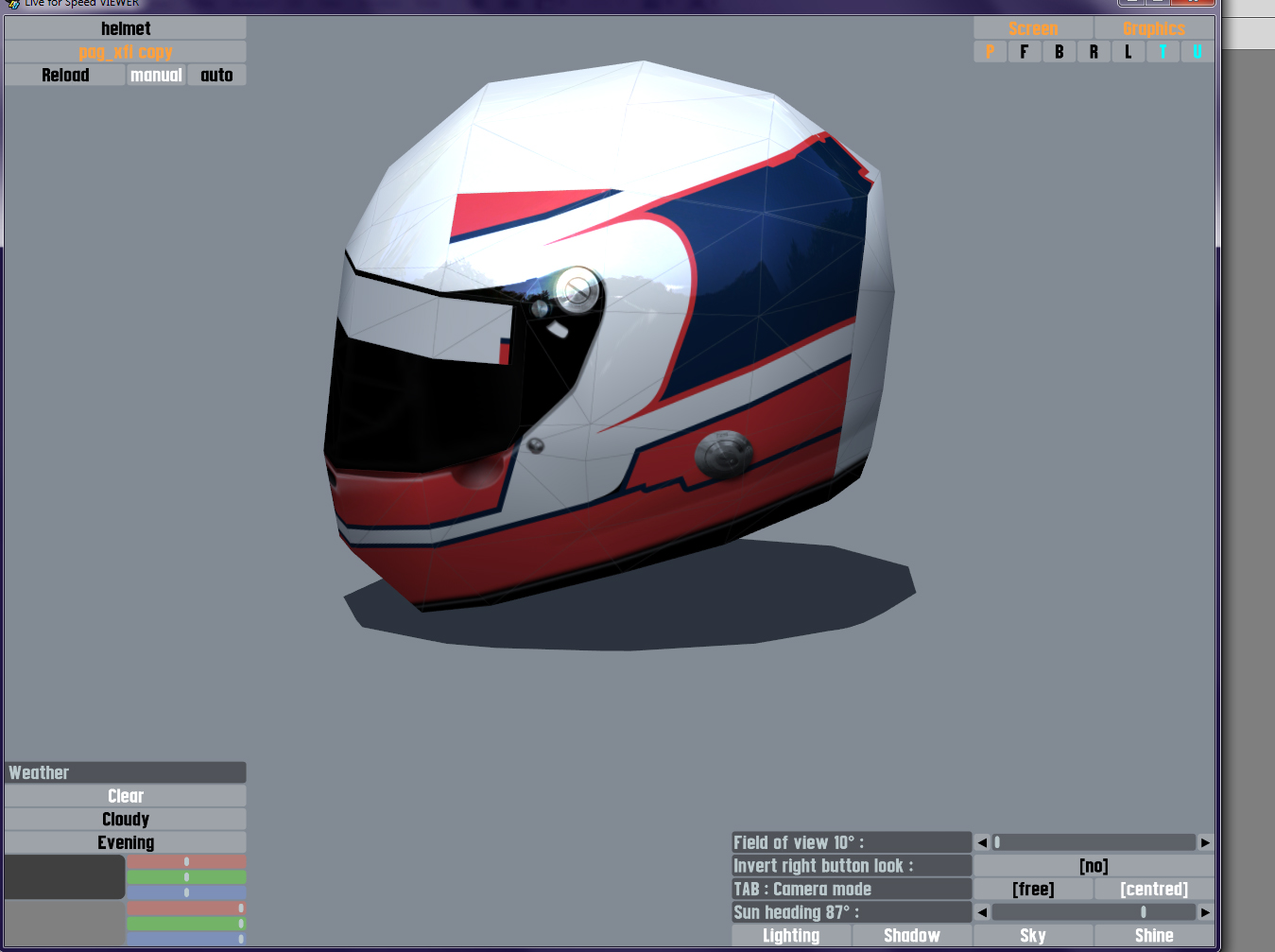This screenshot has height=952, width=1275.
Task: Adjust green slider beside light grey swatch
Action: coord(186,924)
